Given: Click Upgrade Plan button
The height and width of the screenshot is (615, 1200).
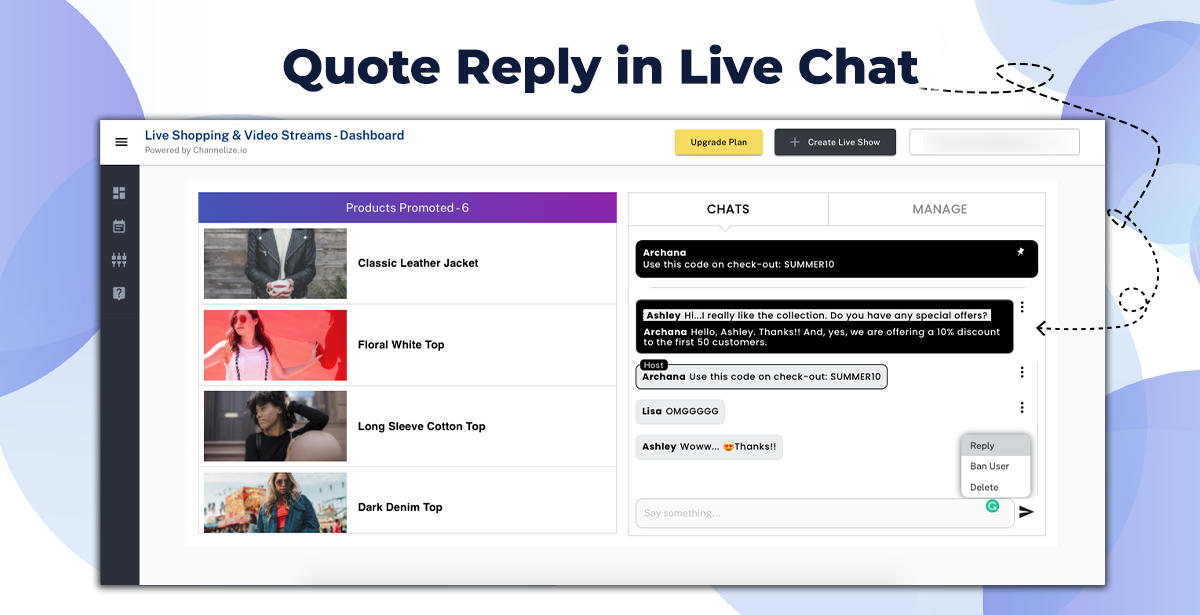Looking at the screenshot, I should point(718,142).
